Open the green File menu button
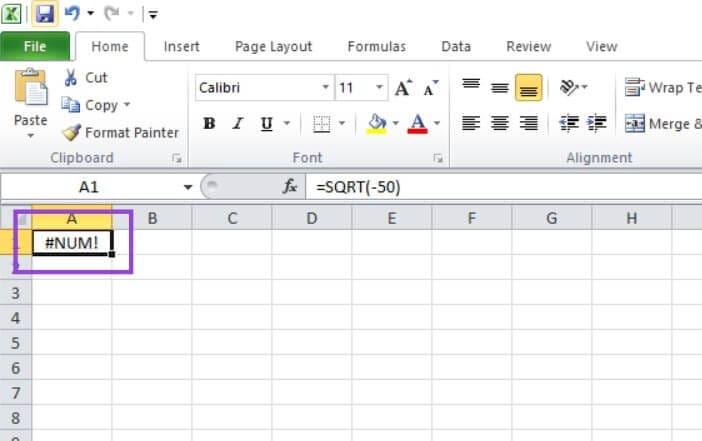The width and height of the screenshot is (702, 441). click(x=34, y=46)
